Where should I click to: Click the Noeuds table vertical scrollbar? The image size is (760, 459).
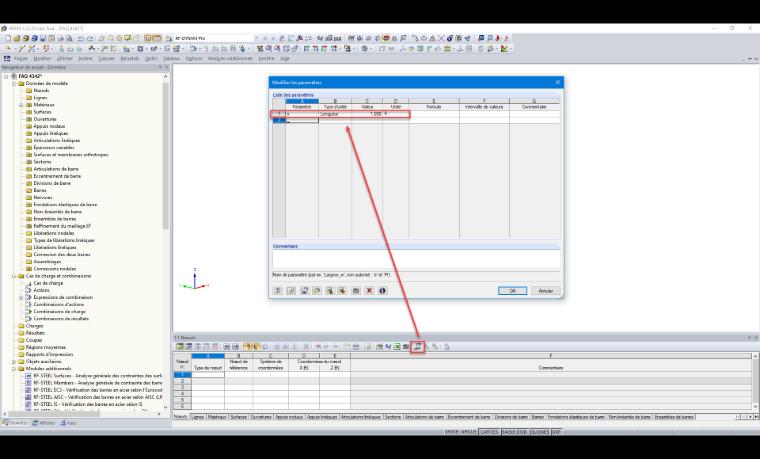click(x=755, y=381)
